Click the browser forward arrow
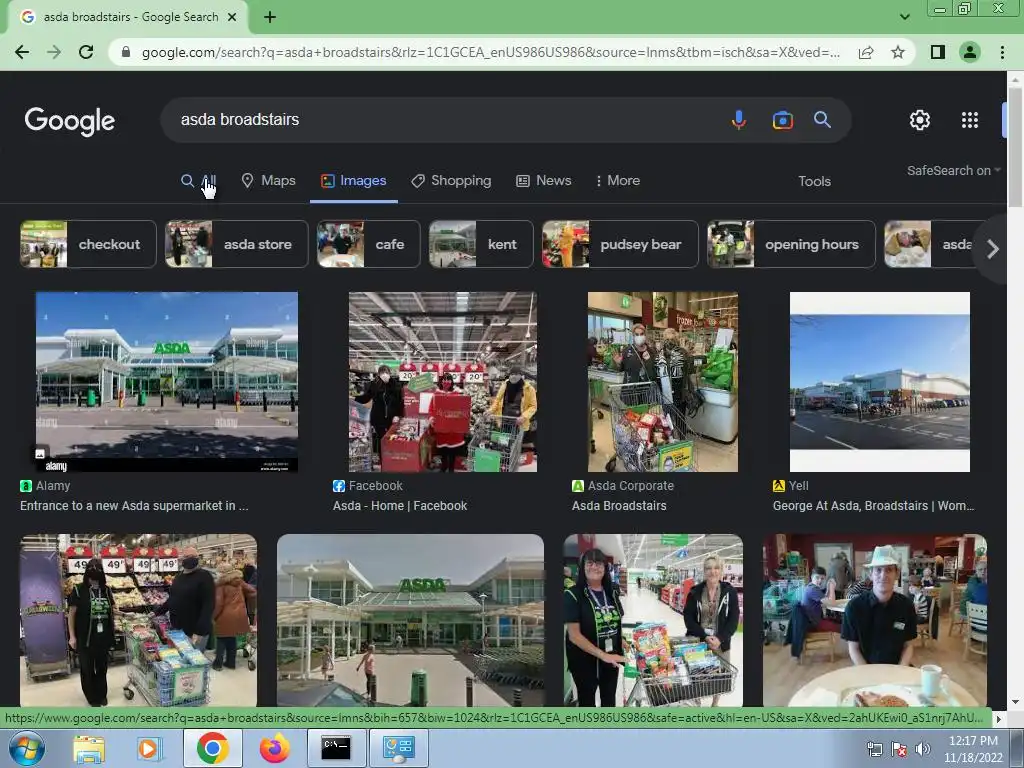The height and width of the screenshot is (768, 1024). (x=54, y=52)
